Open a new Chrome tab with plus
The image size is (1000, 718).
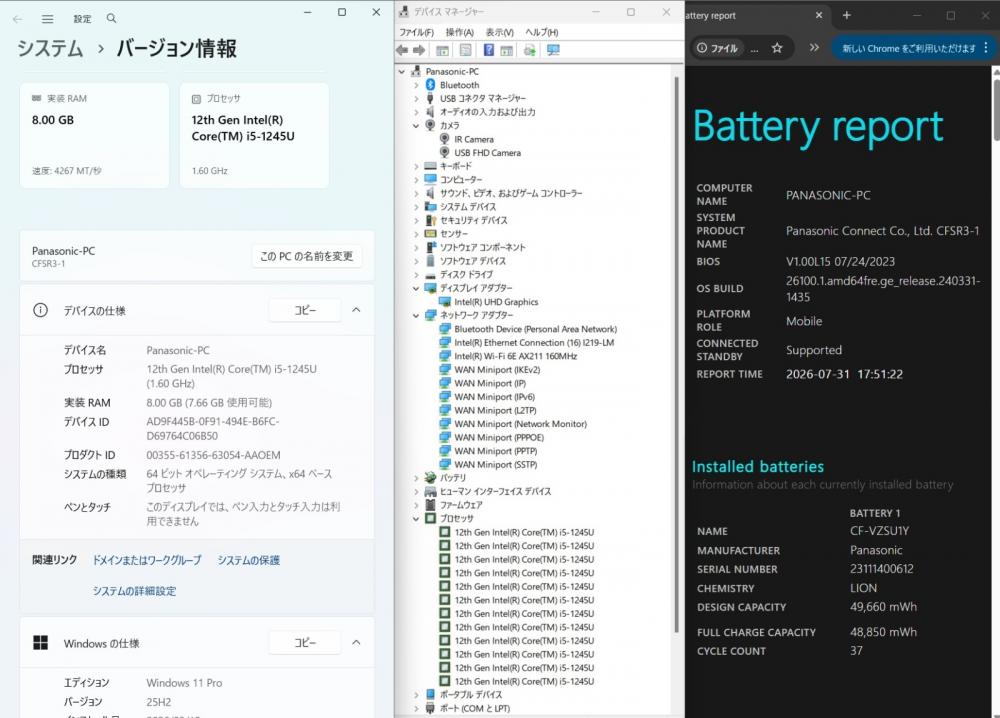click(846, 15)
